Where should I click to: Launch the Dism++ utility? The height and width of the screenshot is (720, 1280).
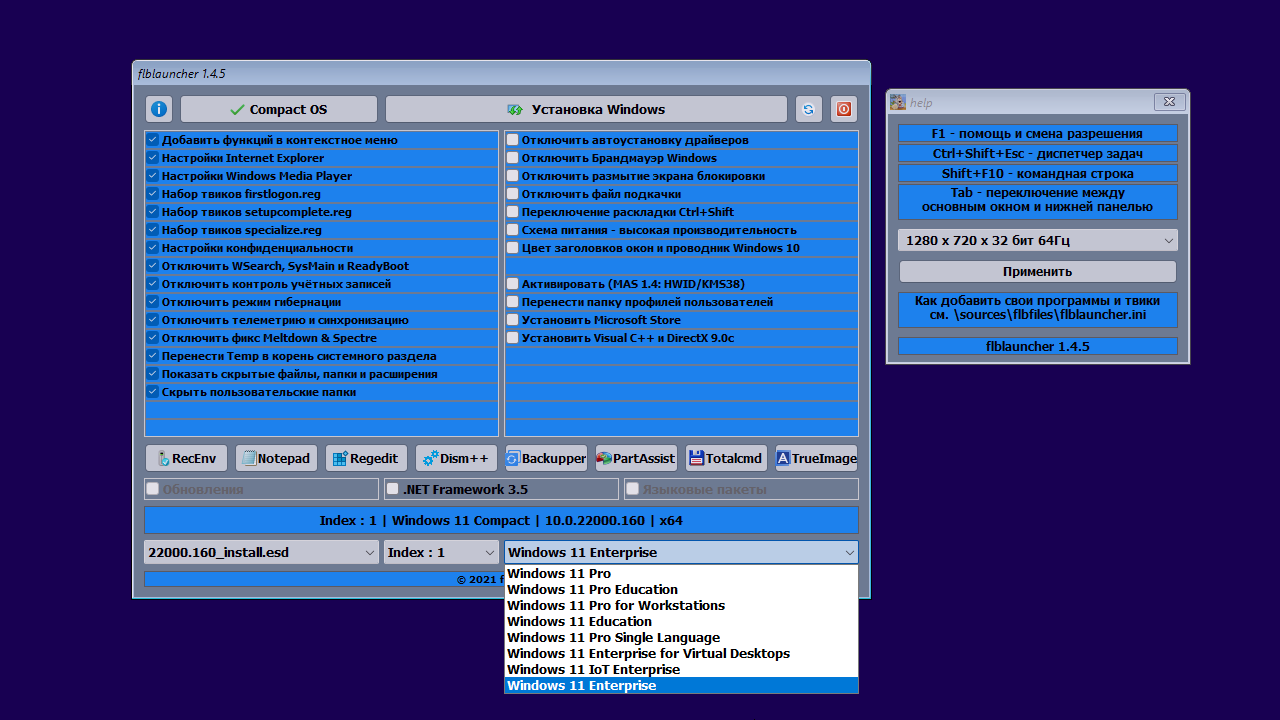(x=456, y=458)
